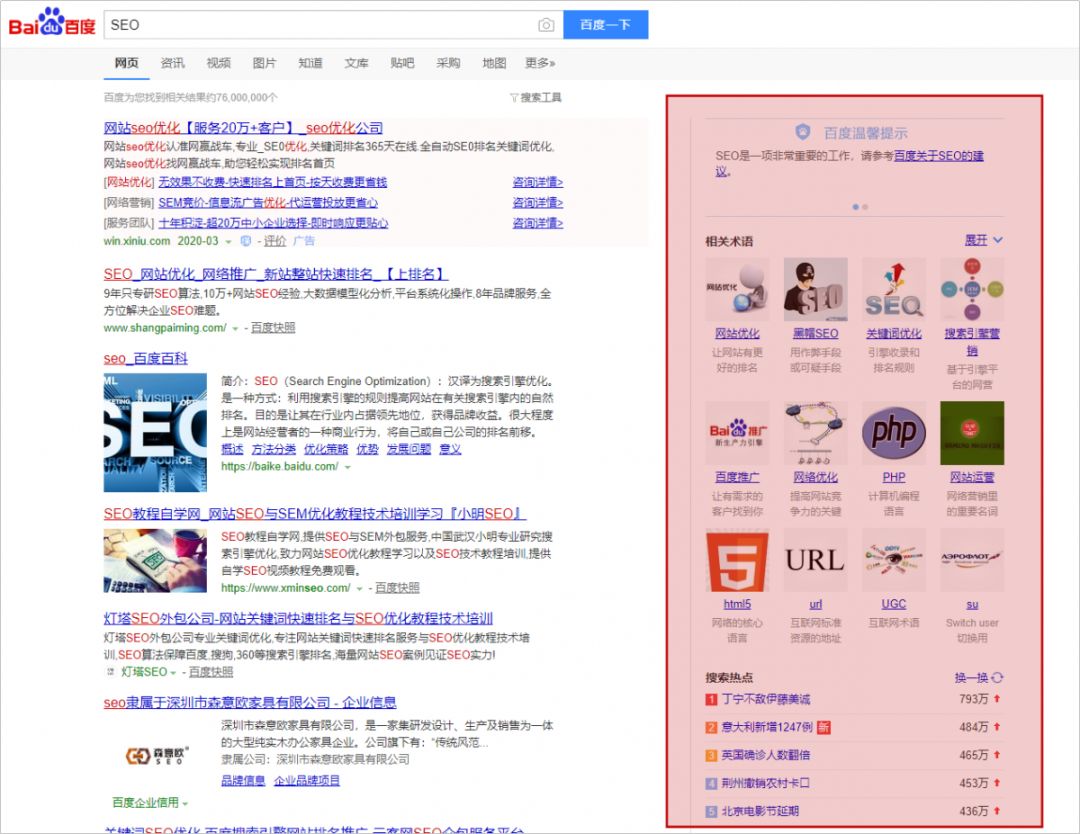Click the 百度一下 search button
This screenshot has width=1080, height=834.
coord(605,24)
